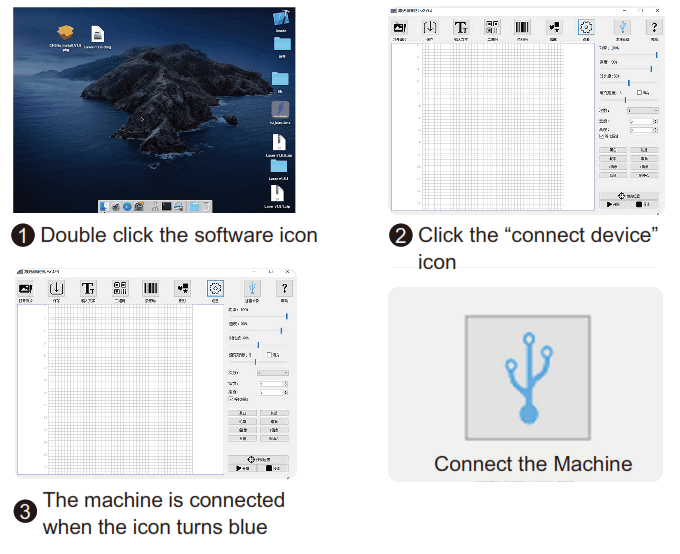This screenshot has width=680, height=554.
Task: Adjust the third slider handle in step 3 window
Action: pos(258,345)
